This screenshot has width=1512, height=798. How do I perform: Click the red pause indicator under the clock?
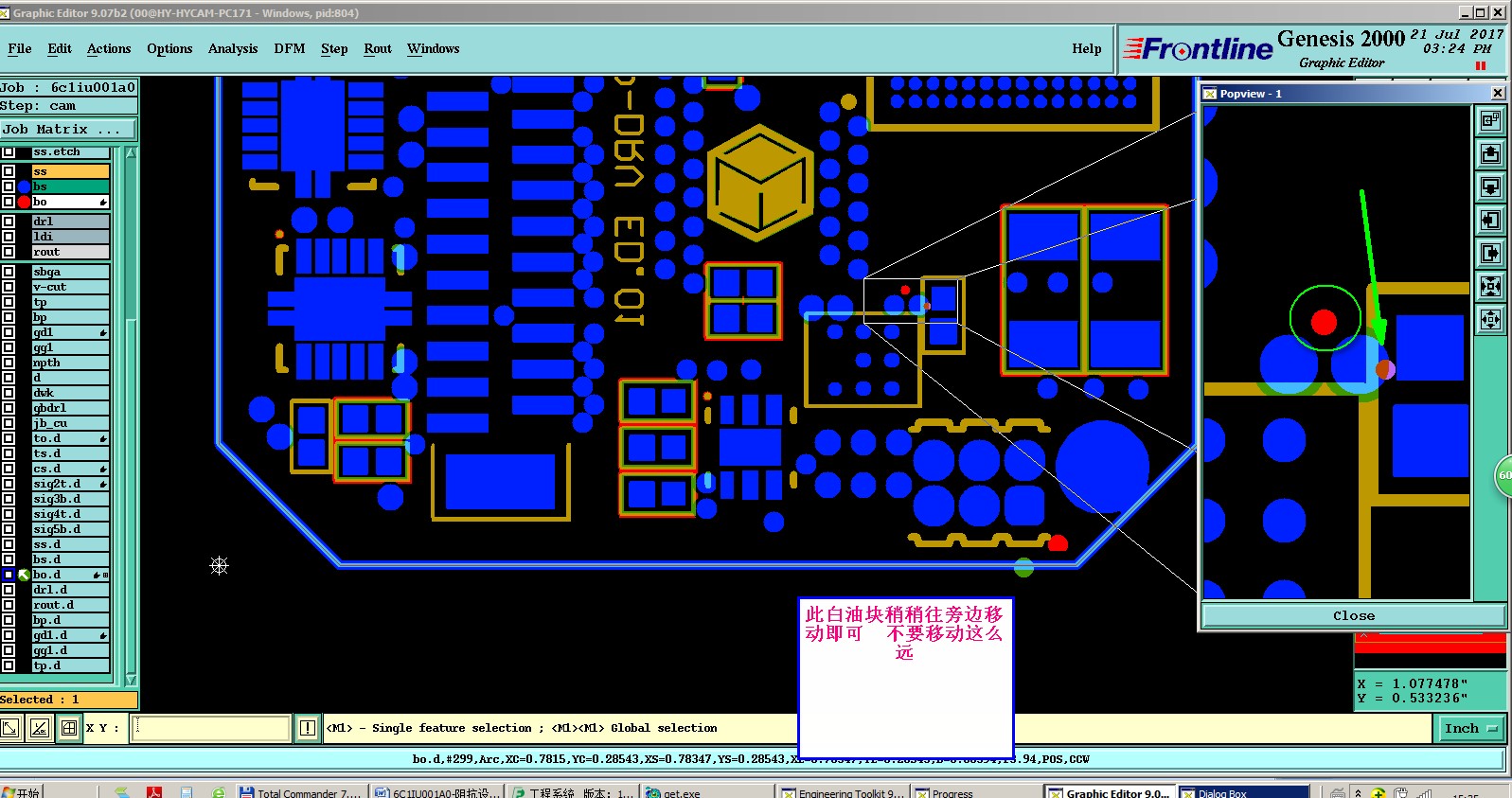(1481, 65)
